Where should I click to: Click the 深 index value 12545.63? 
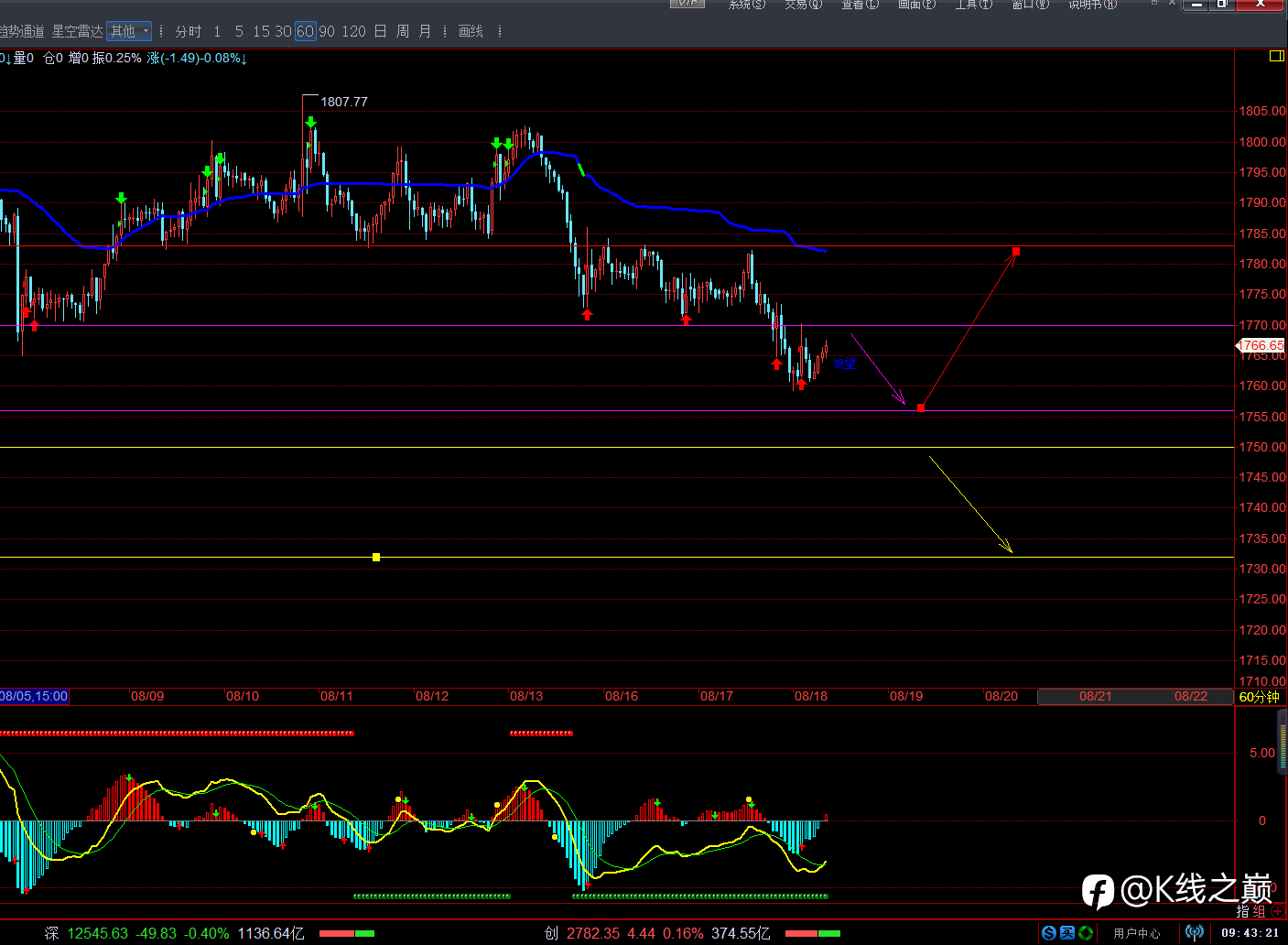98,933
